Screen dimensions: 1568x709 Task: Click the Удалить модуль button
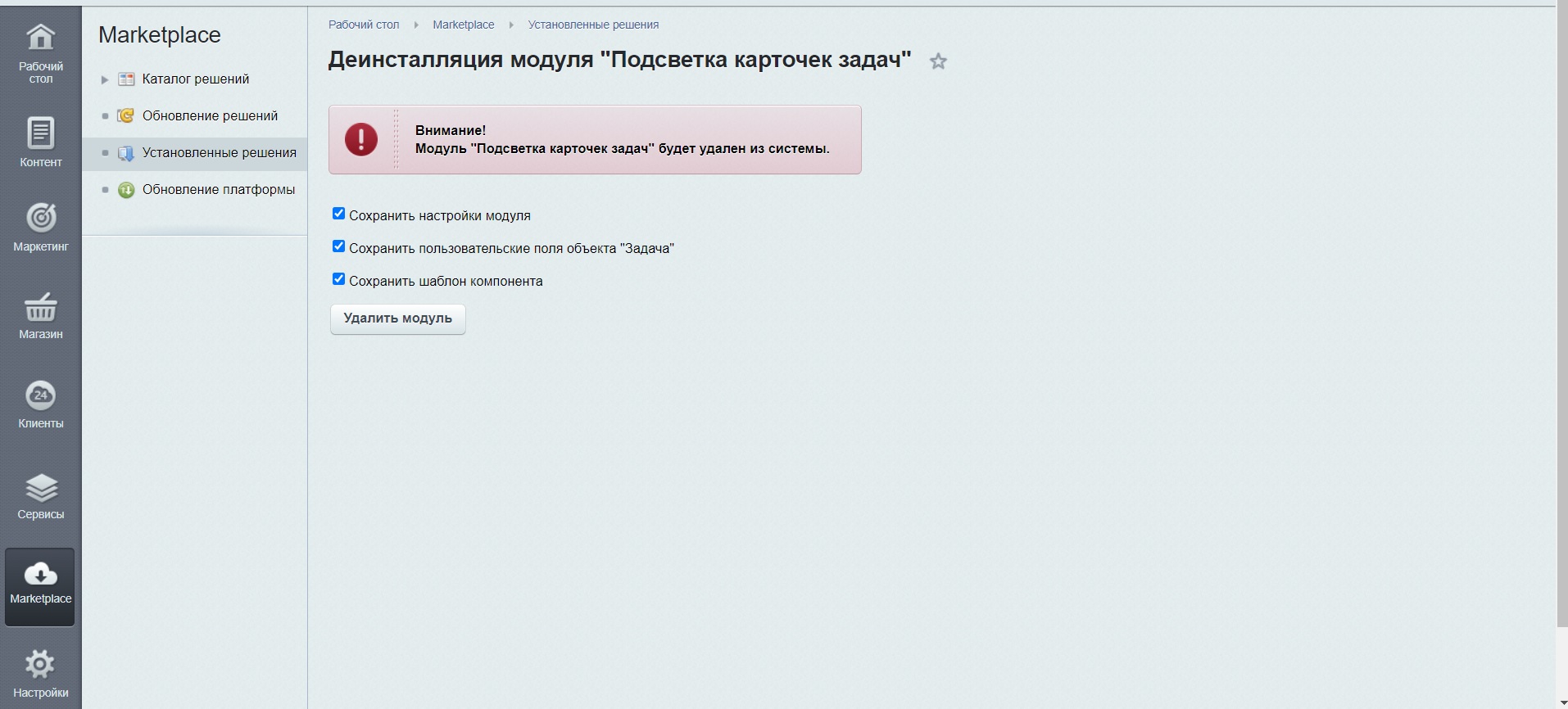pos(397,318)
